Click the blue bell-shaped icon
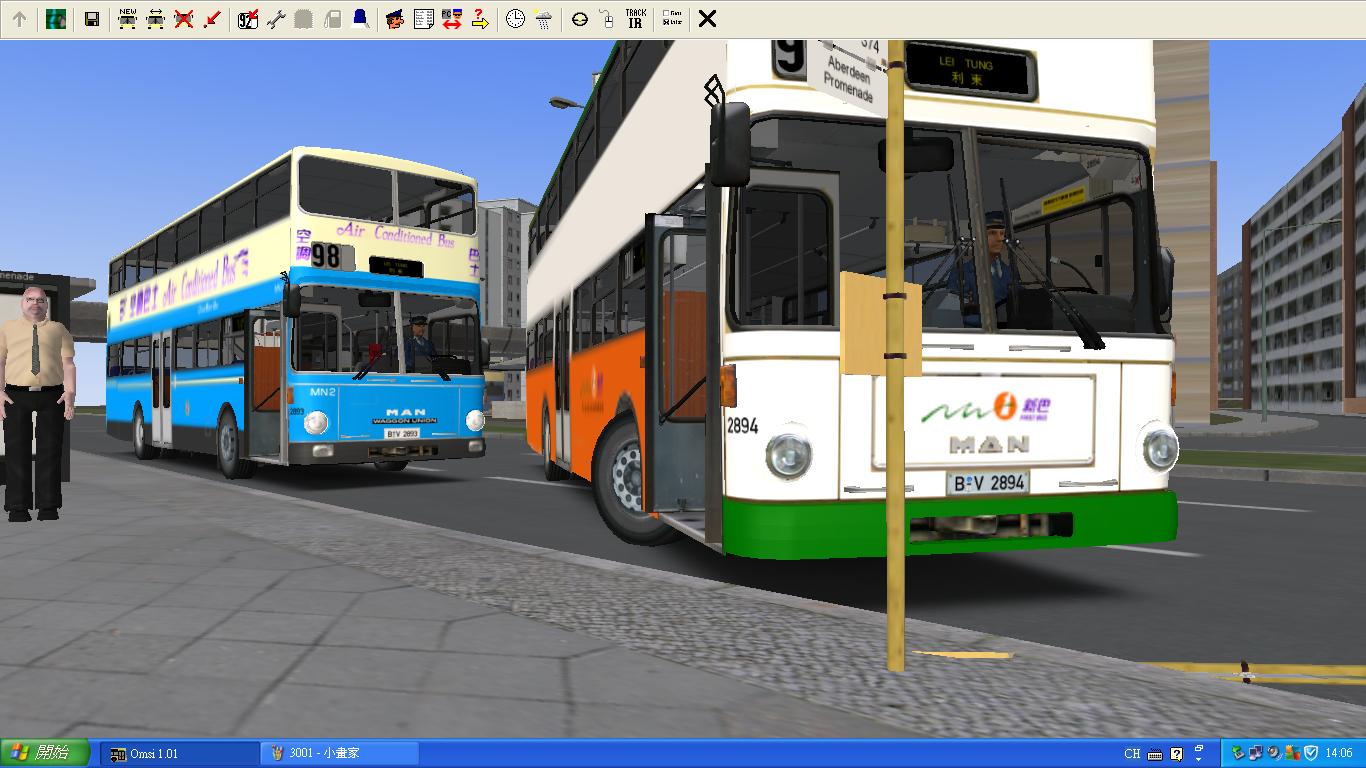This screenshot has height=768, width=1366. [x=360, y=19]
